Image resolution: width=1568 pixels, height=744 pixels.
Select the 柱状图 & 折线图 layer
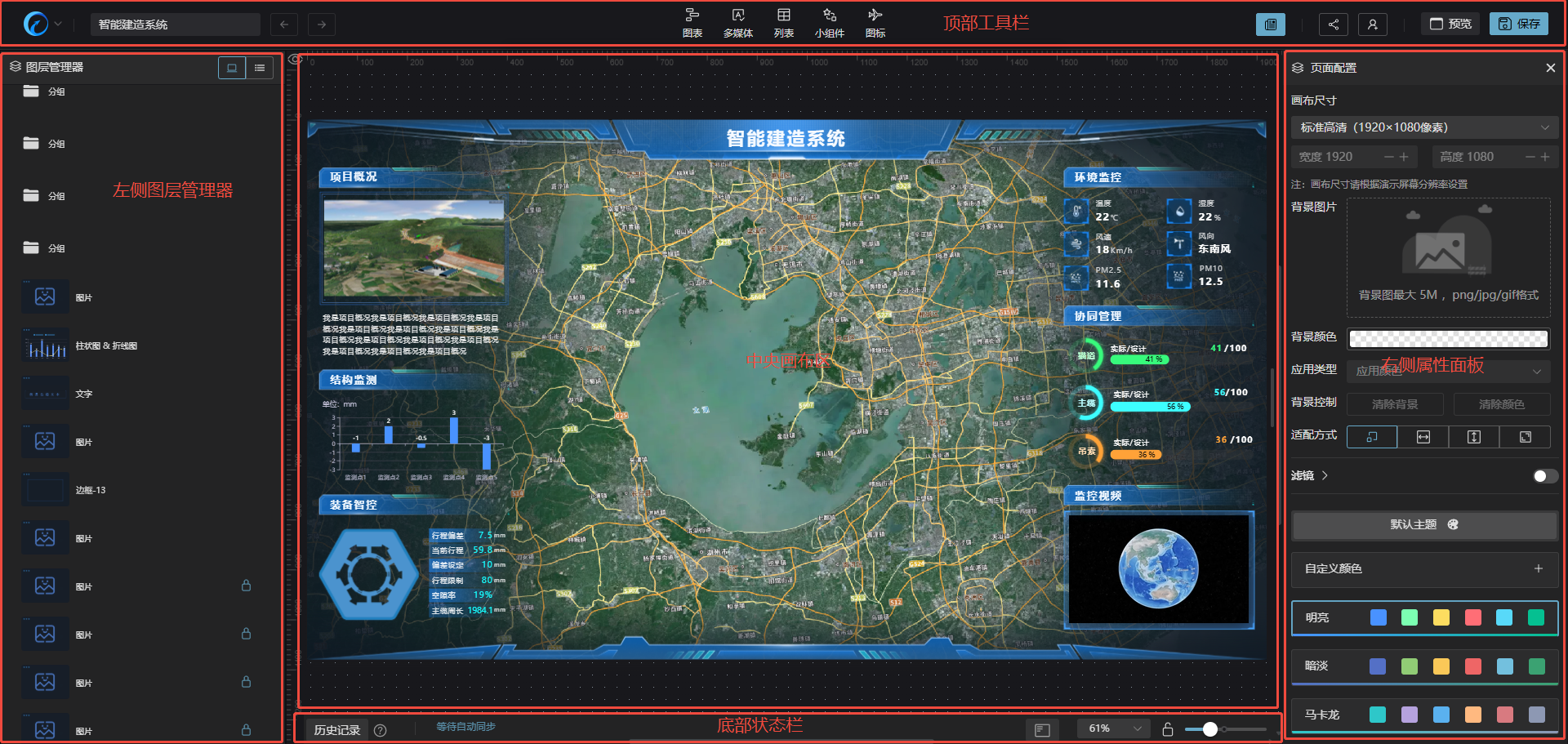[106, 346]
